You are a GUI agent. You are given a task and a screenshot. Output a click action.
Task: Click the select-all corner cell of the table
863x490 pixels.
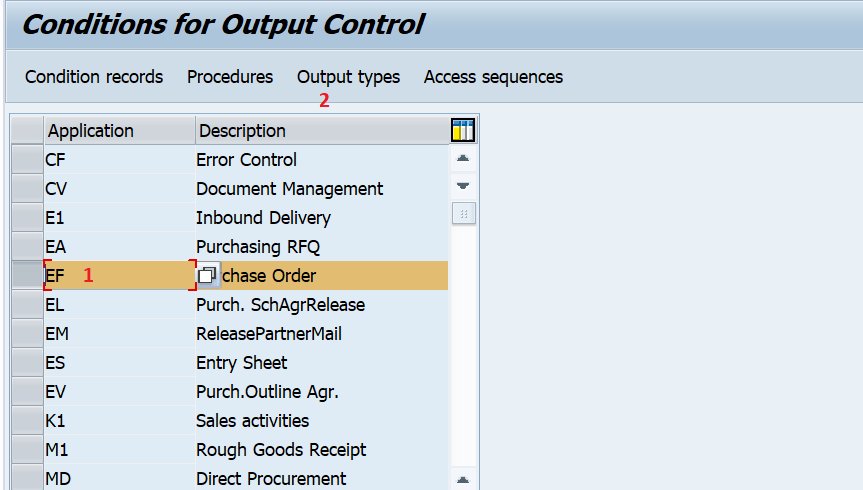(27, 130)
